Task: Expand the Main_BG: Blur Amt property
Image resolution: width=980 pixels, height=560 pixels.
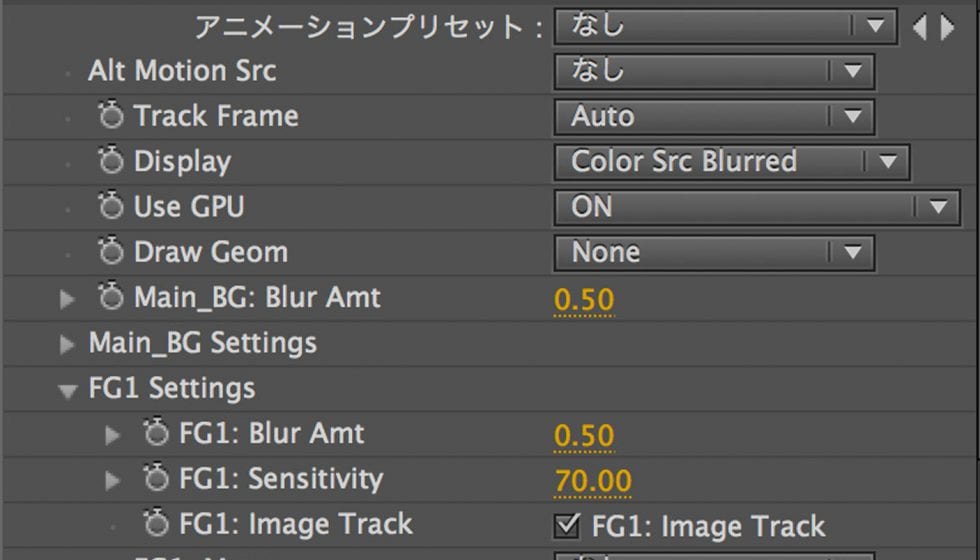Action: pos(67,299)
